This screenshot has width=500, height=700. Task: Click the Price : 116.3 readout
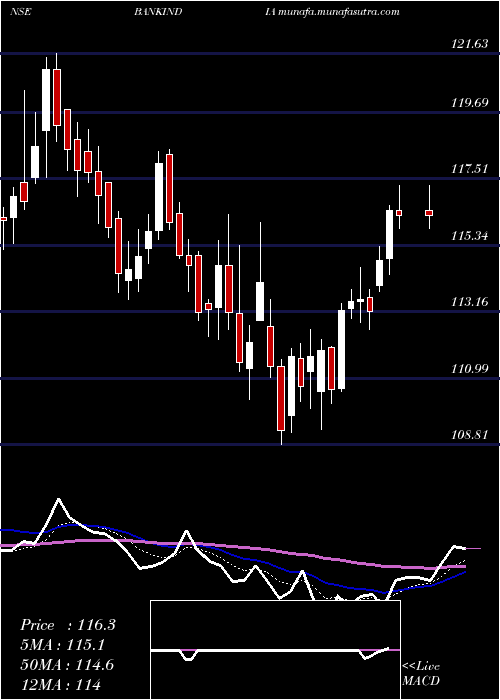[68, 625]
